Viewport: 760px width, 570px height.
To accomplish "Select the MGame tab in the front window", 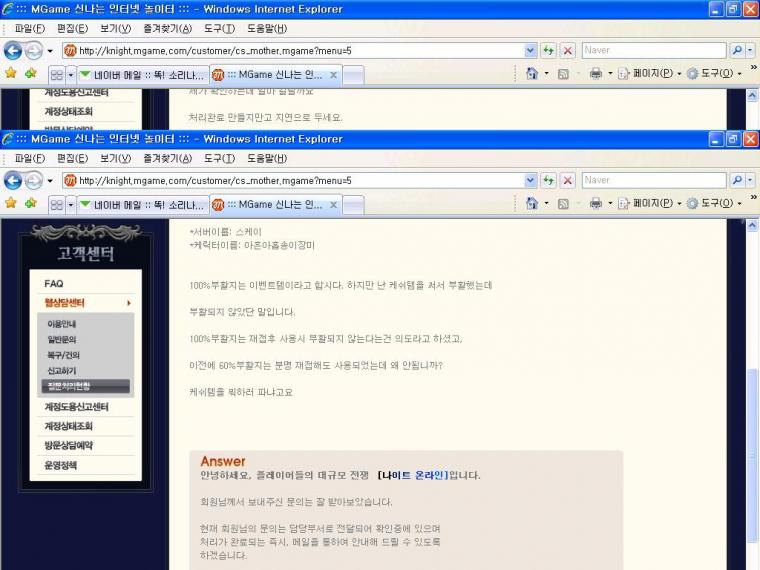I will click(276, 205).
